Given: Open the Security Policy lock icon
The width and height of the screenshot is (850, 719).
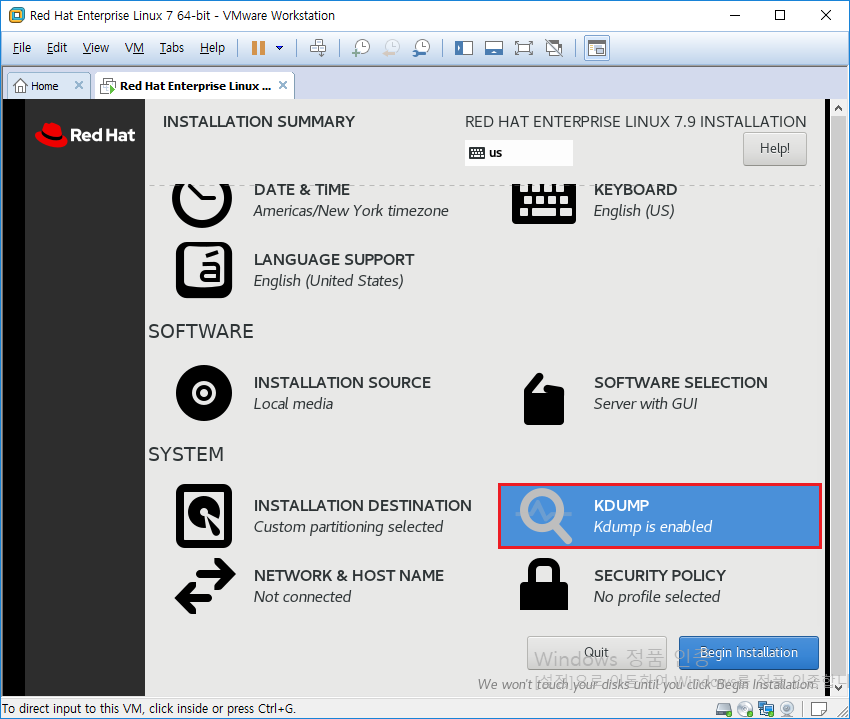Looking at the screenshot, I should (x=544, y=584).
